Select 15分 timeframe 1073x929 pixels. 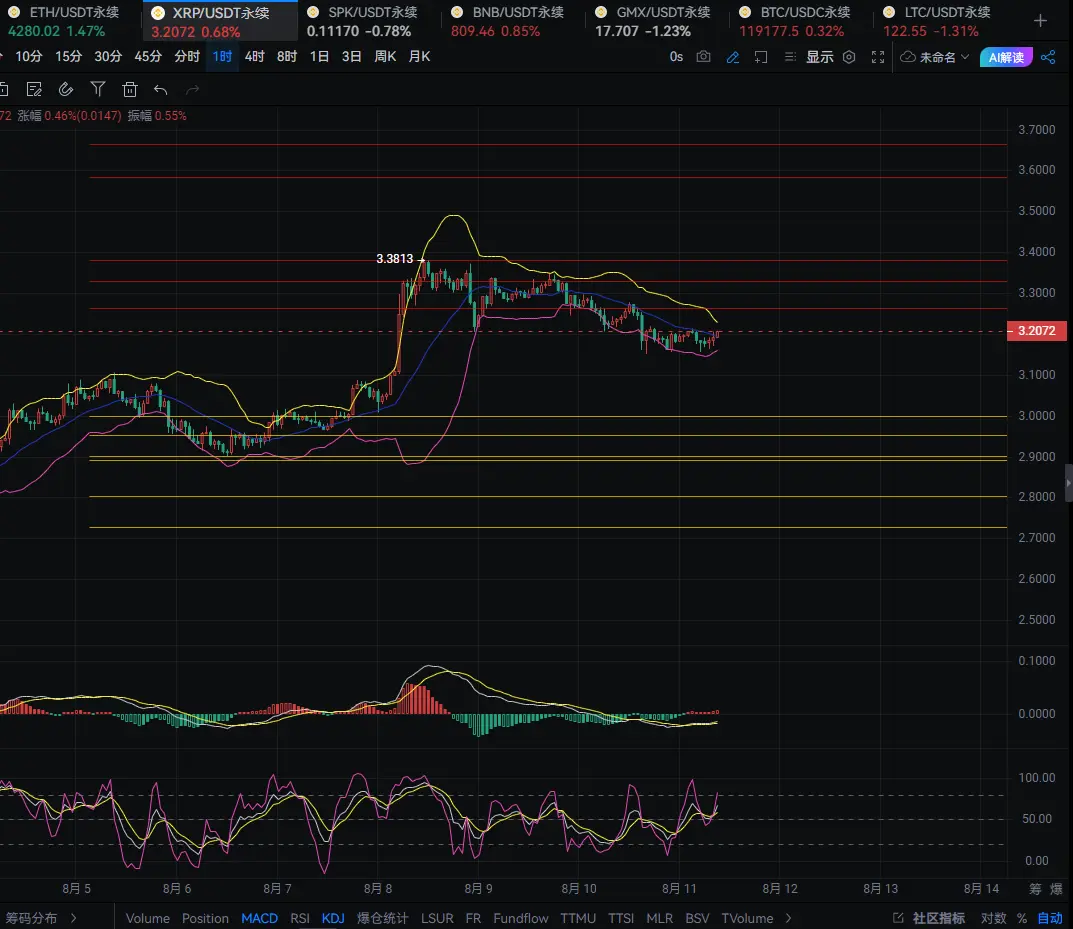point(68,57)
